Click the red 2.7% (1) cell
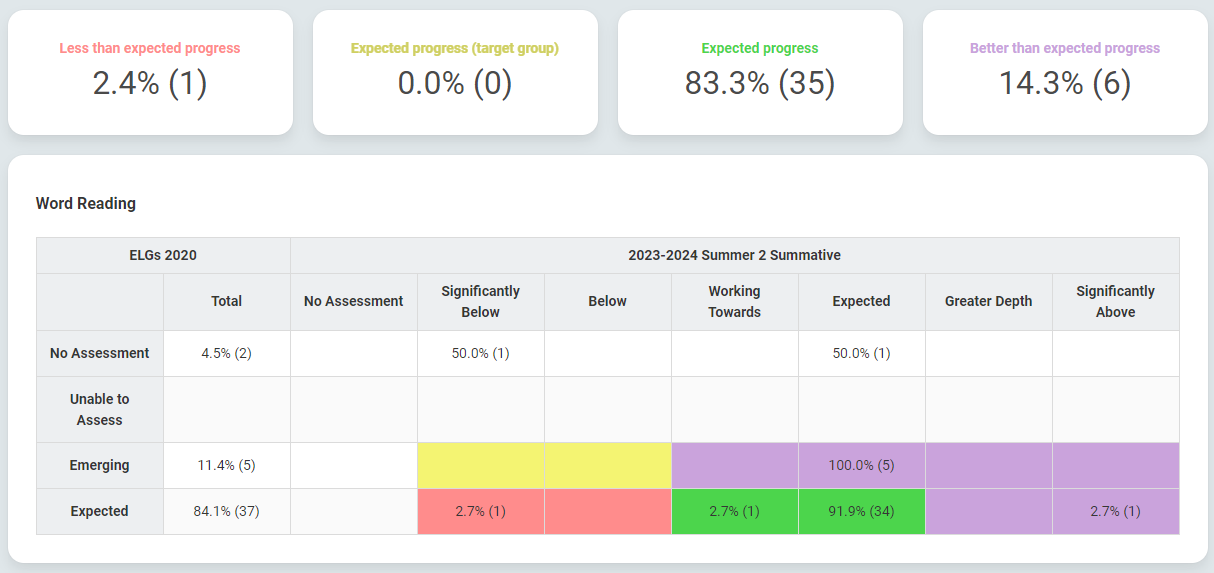1214x573 pixels. [481, 511]
